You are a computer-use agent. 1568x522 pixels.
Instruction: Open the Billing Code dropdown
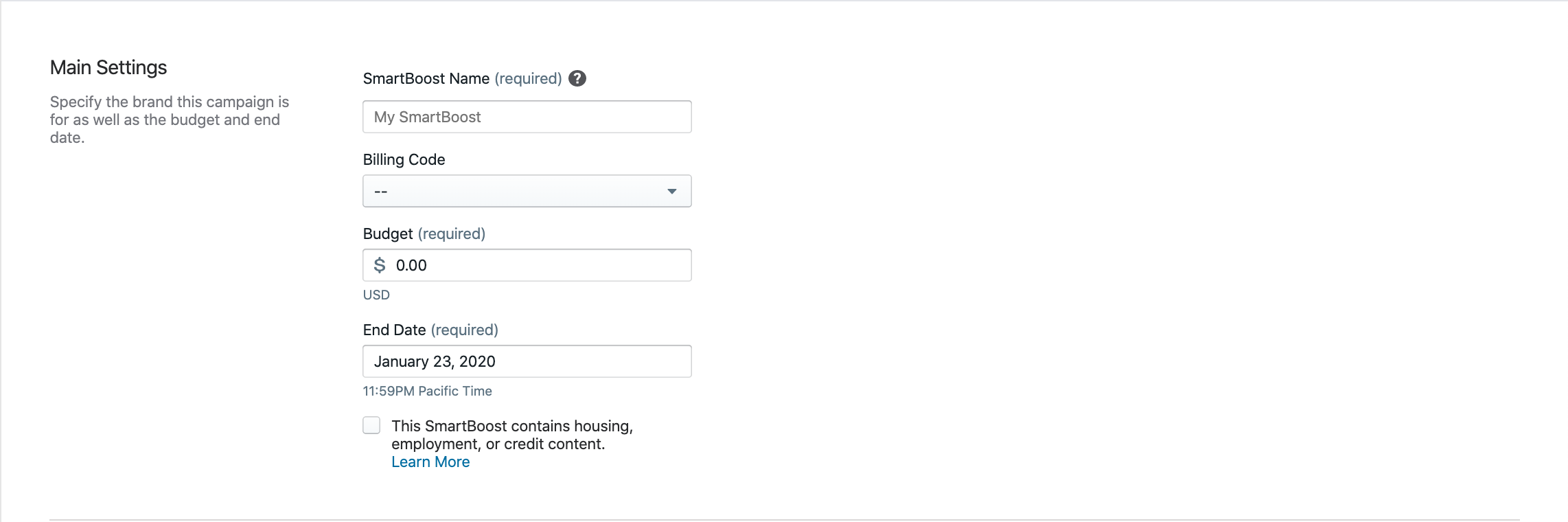click(527, 191)
